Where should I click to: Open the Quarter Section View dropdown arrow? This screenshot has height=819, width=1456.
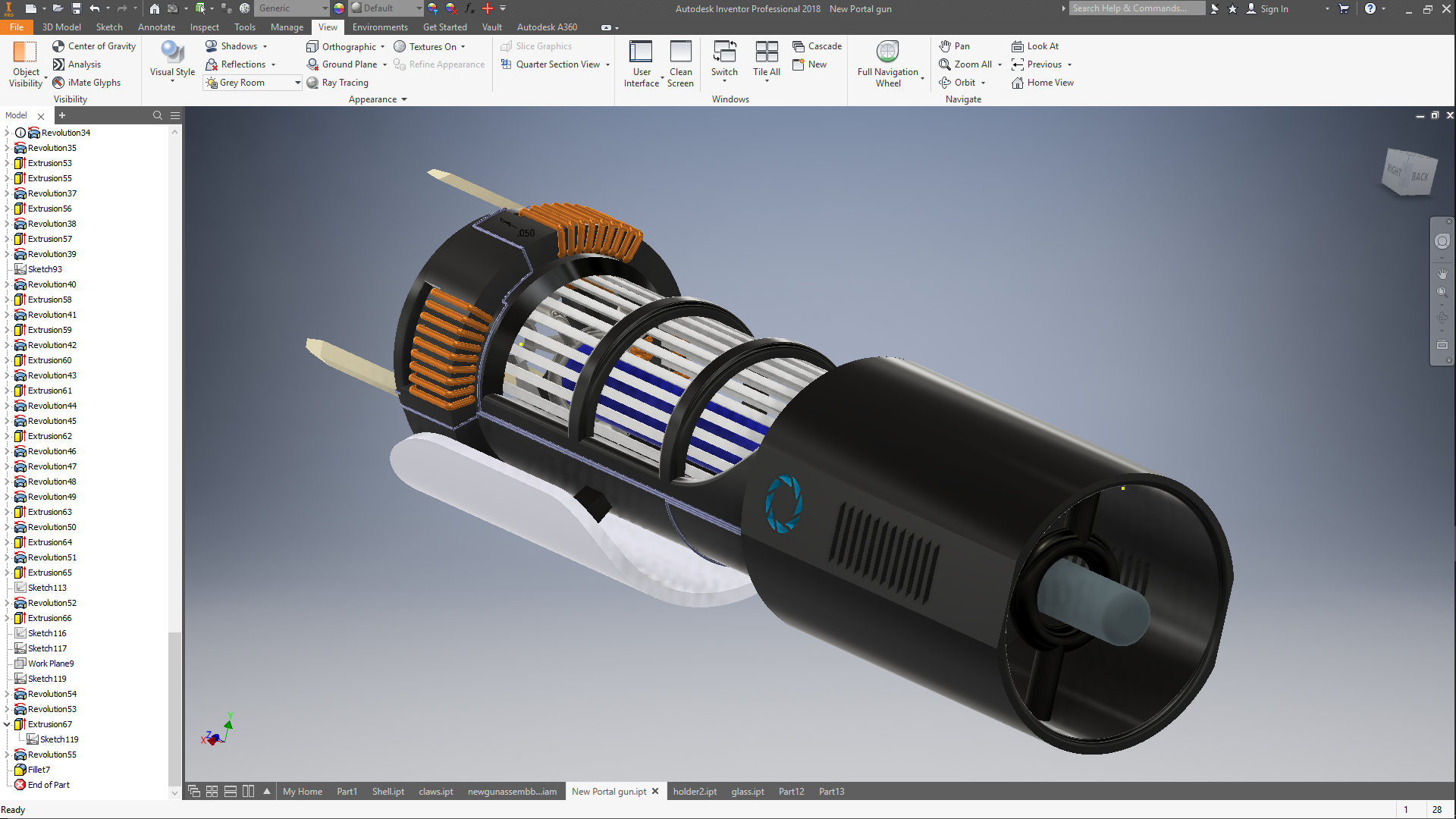coord(607,64)
